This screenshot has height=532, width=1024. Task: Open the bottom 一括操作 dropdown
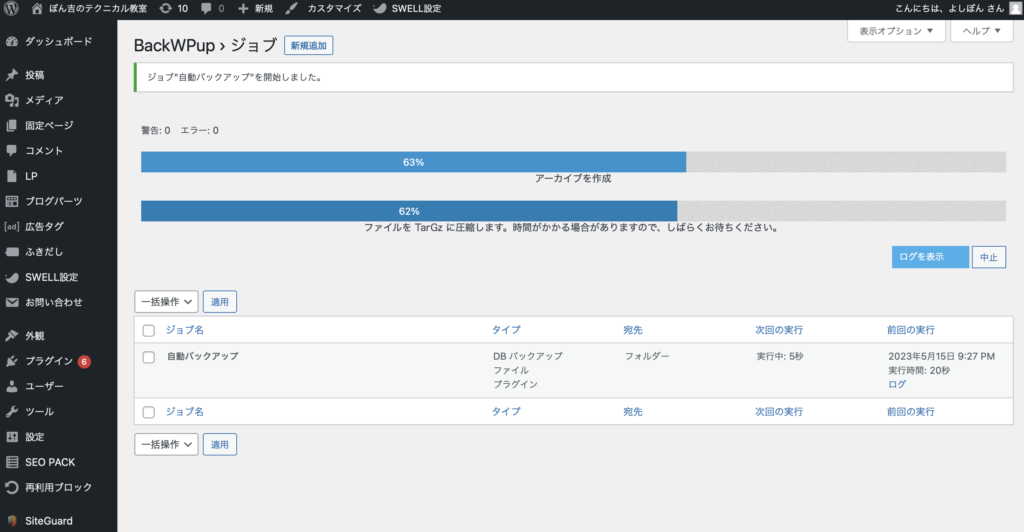tap(167, 445)
